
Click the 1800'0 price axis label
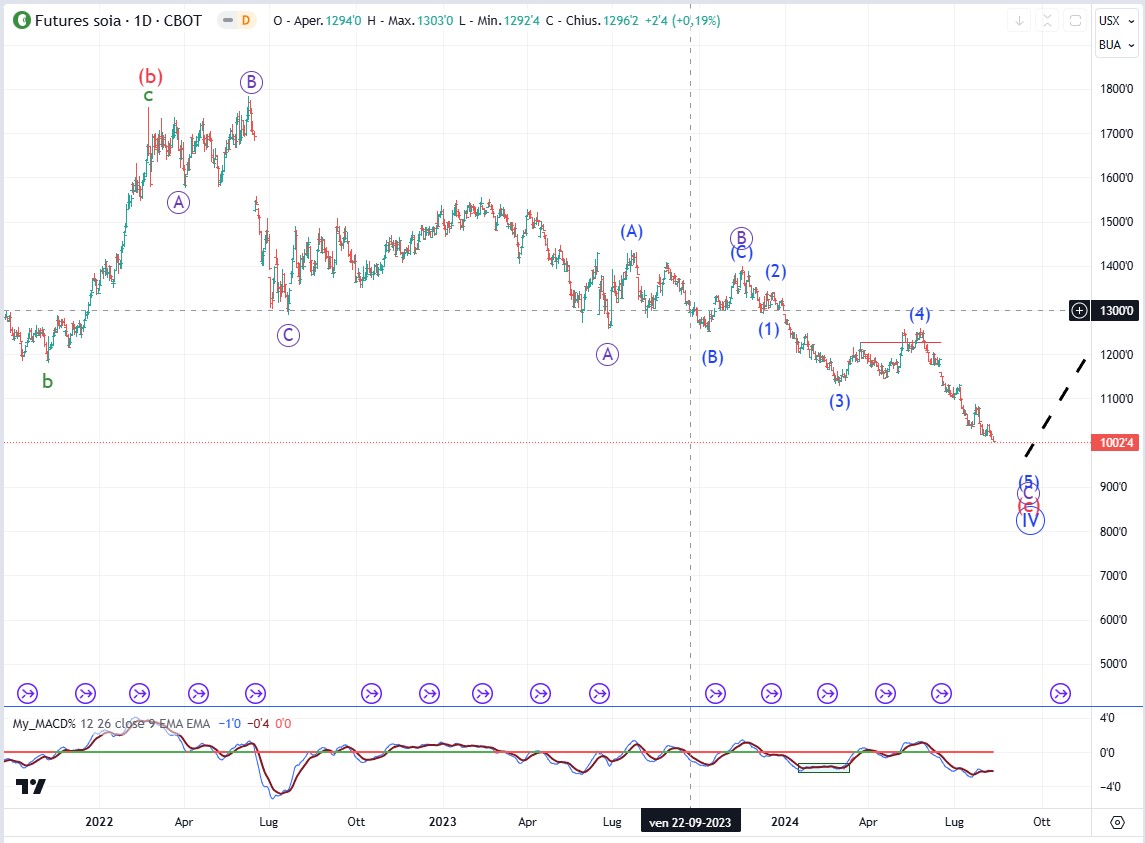pyautogui.click(x=1117, y=89)
